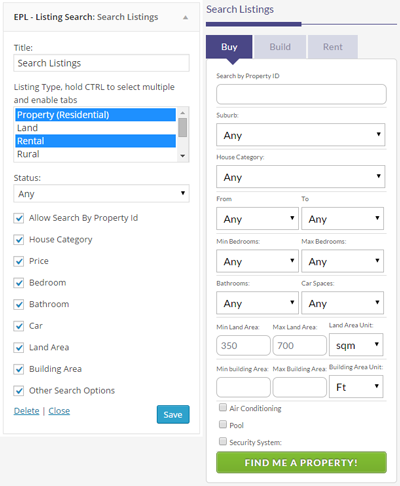400x486 pixels.
Task: Expand the House Category dropdown in search form
Action: point(301,177)
